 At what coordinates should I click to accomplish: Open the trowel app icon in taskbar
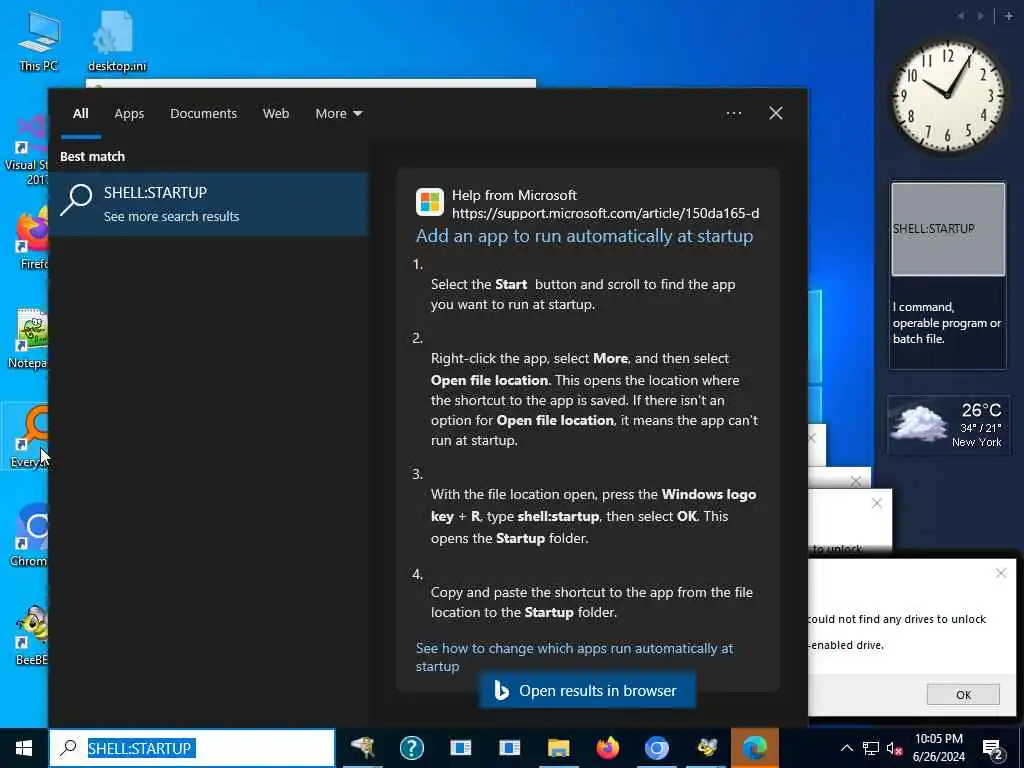click(362, 748)
